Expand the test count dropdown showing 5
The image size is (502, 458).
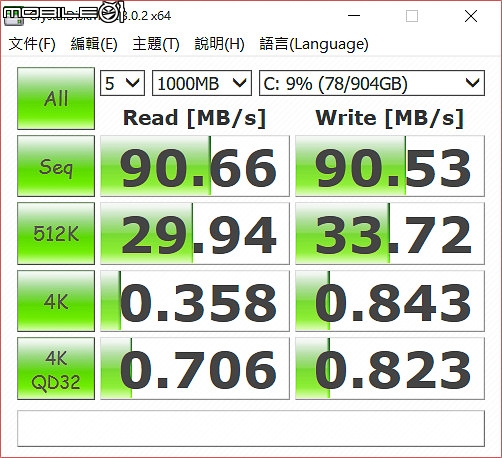click(x=122, y=83)
